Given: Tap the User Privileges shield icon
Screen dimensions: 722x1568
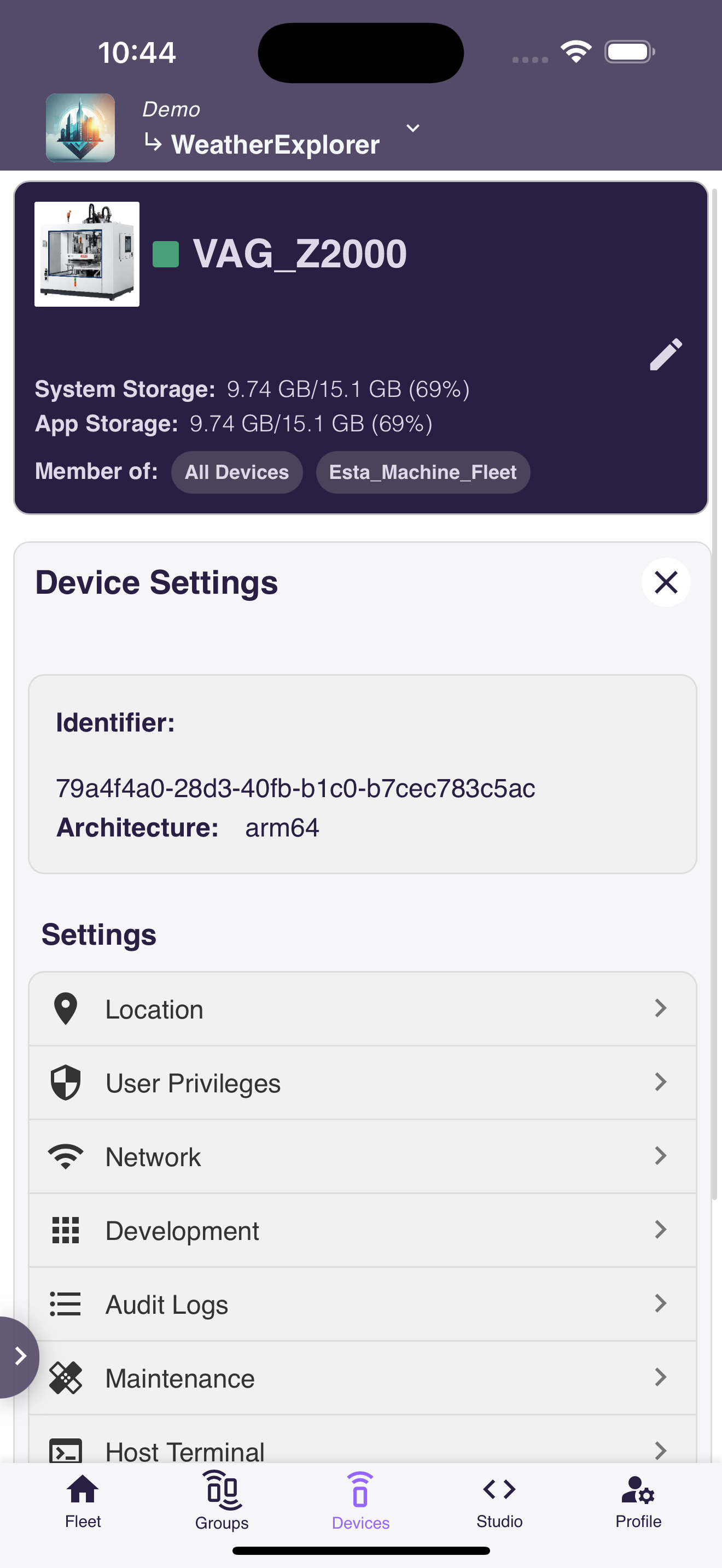Looking at the screenshot, I should tap(66, 1083).
